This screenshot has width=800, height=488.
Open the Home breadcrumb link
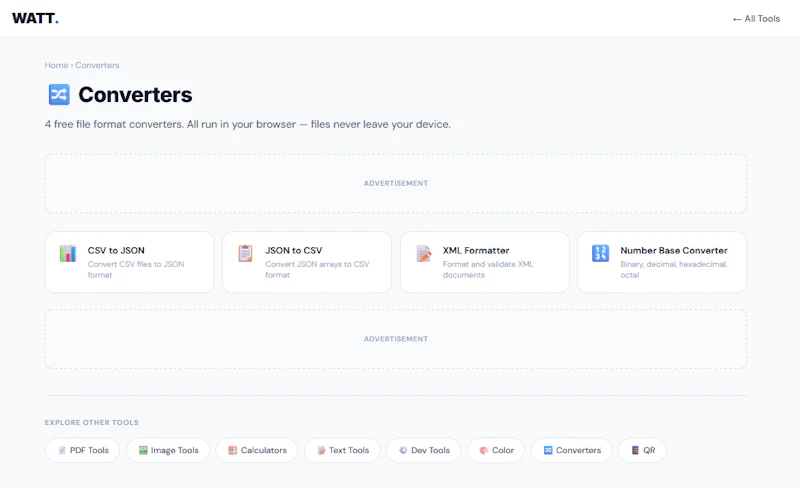click(x=56, y=65)
